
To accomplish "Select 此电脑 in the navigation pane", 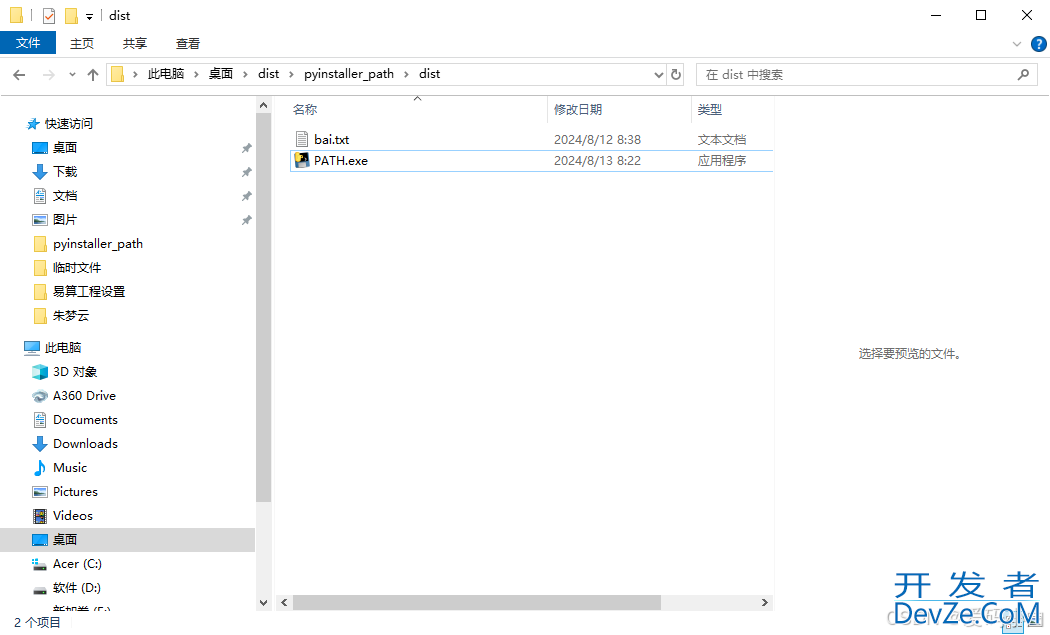I will (62, 348).
